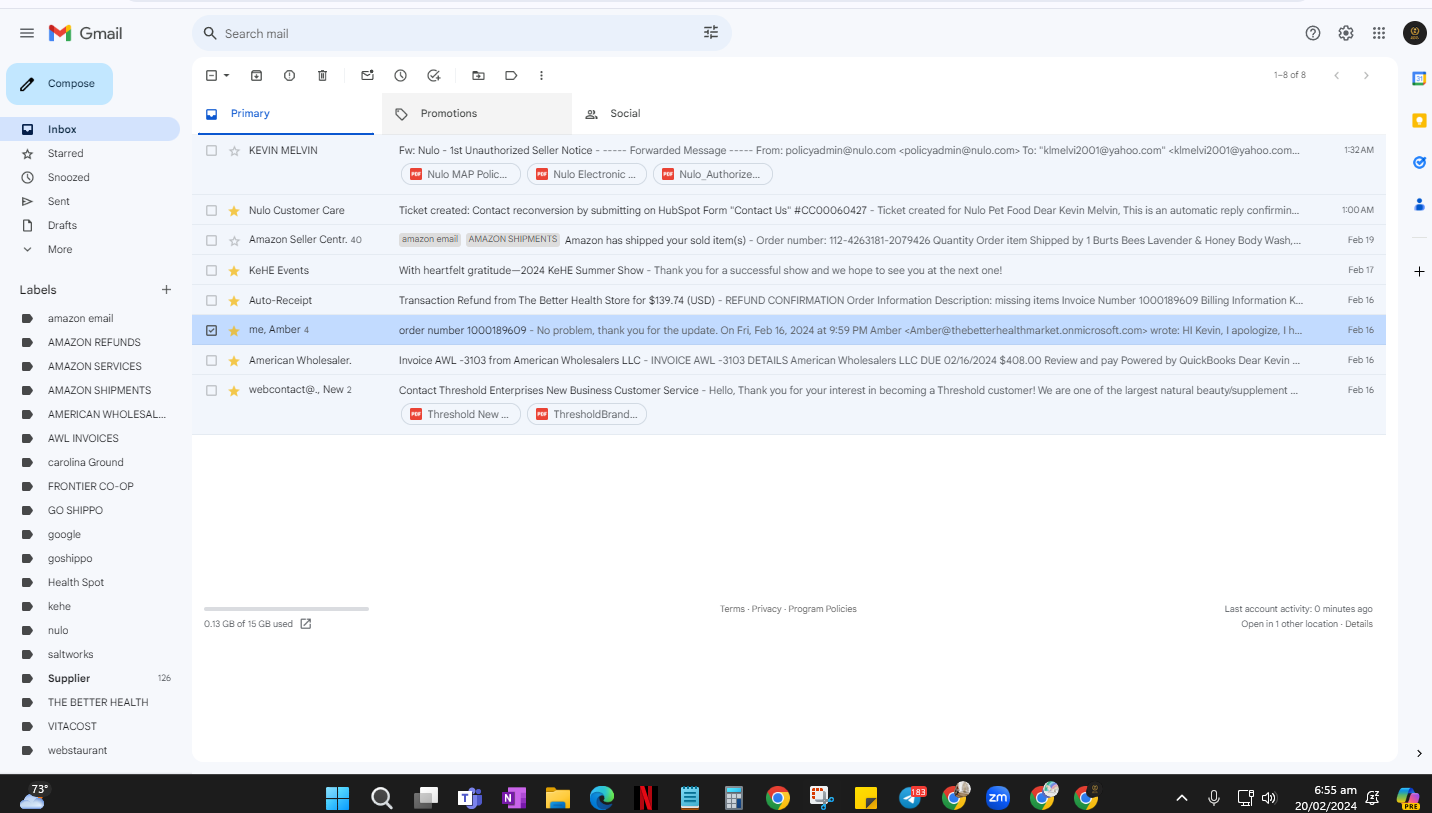Open Gmail Settings gear
The height and width of the screenshot is (813, 1432).
coord(1346,33)
